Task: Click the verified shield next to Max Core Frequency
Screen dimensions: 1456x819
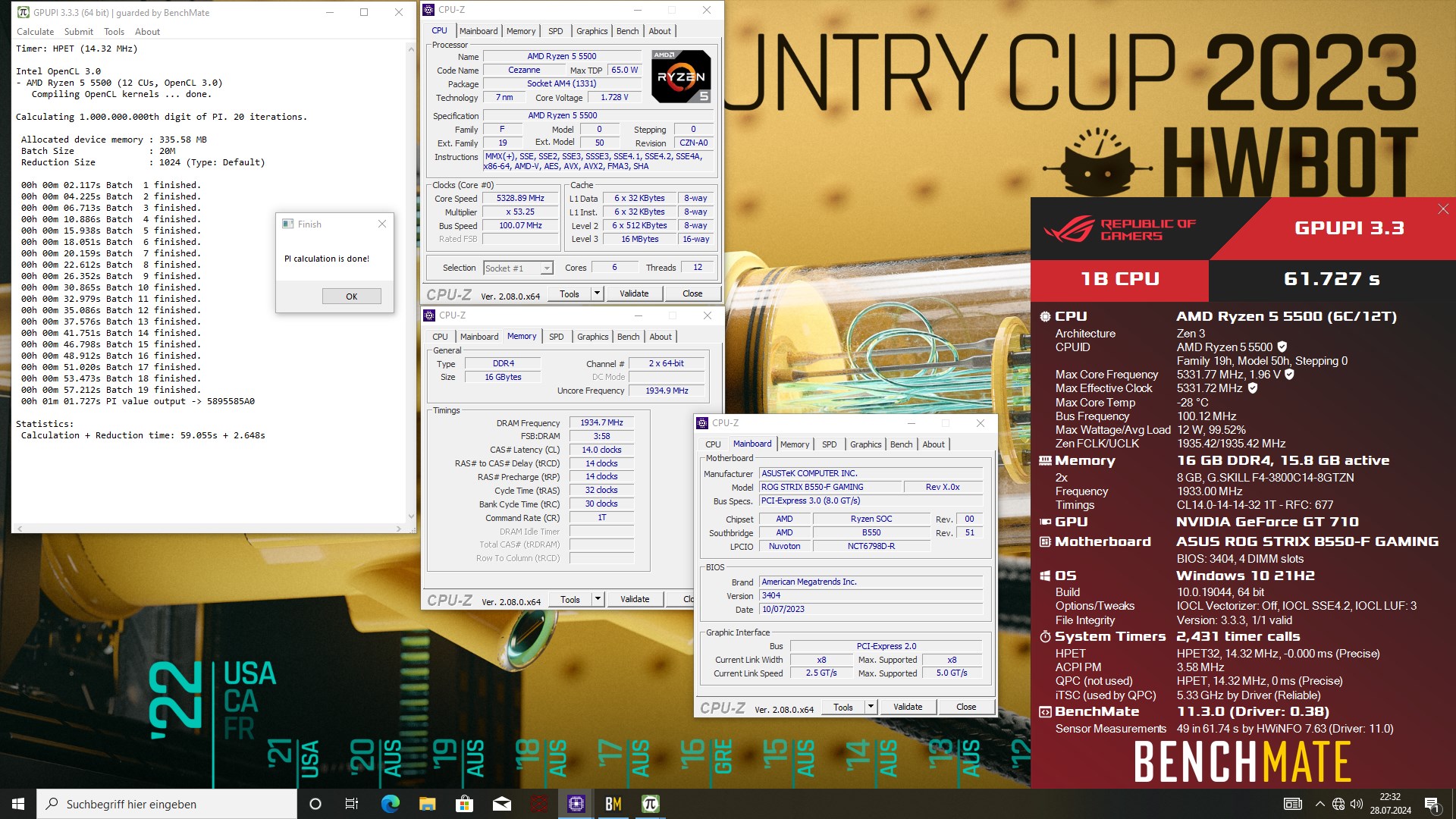Action: (x=1289, y=375)
